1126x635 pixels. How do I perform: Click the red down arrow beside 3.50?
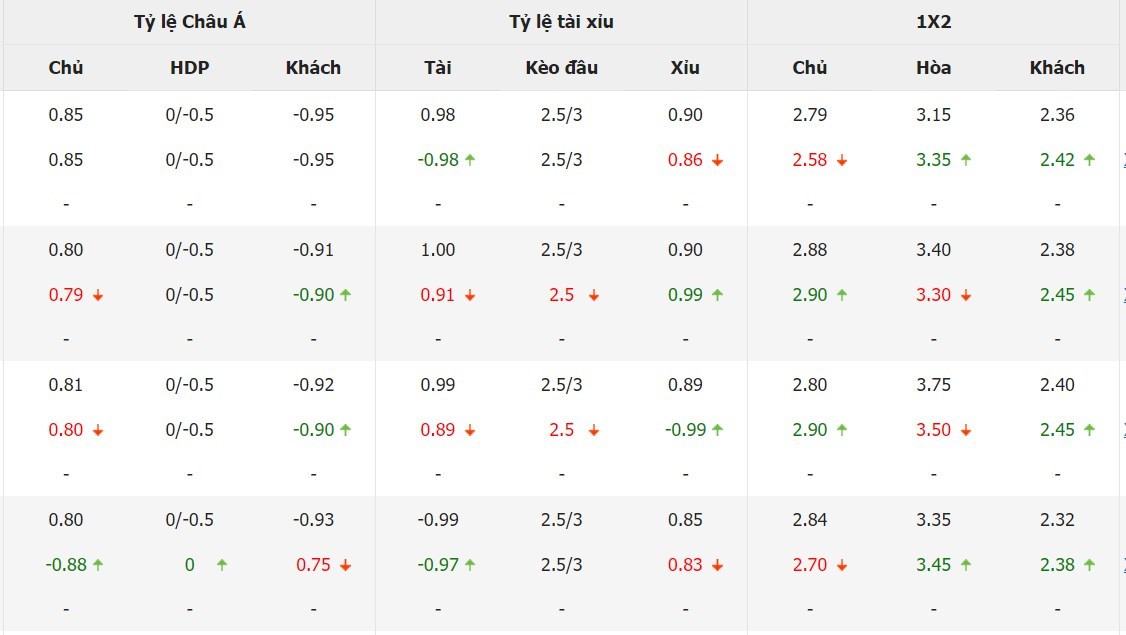pyautogui.click(x=965, y=430)
